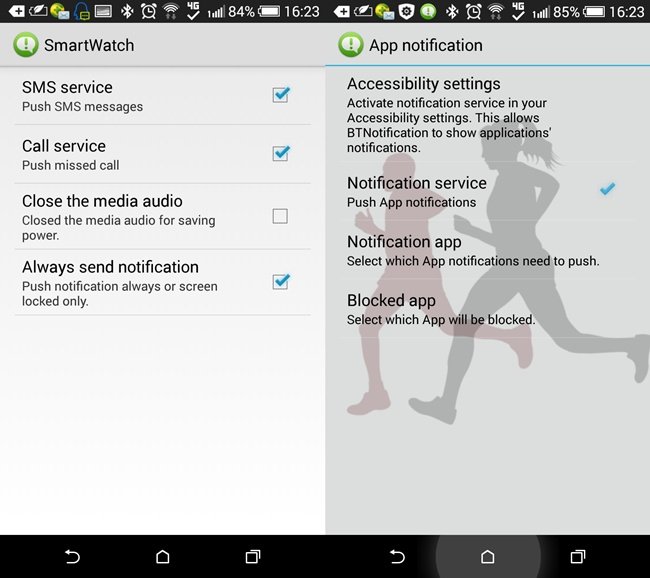Tap the SmartWatch title text
The width and height of the screenshot is (650, 578).
[x=89, y=46]
